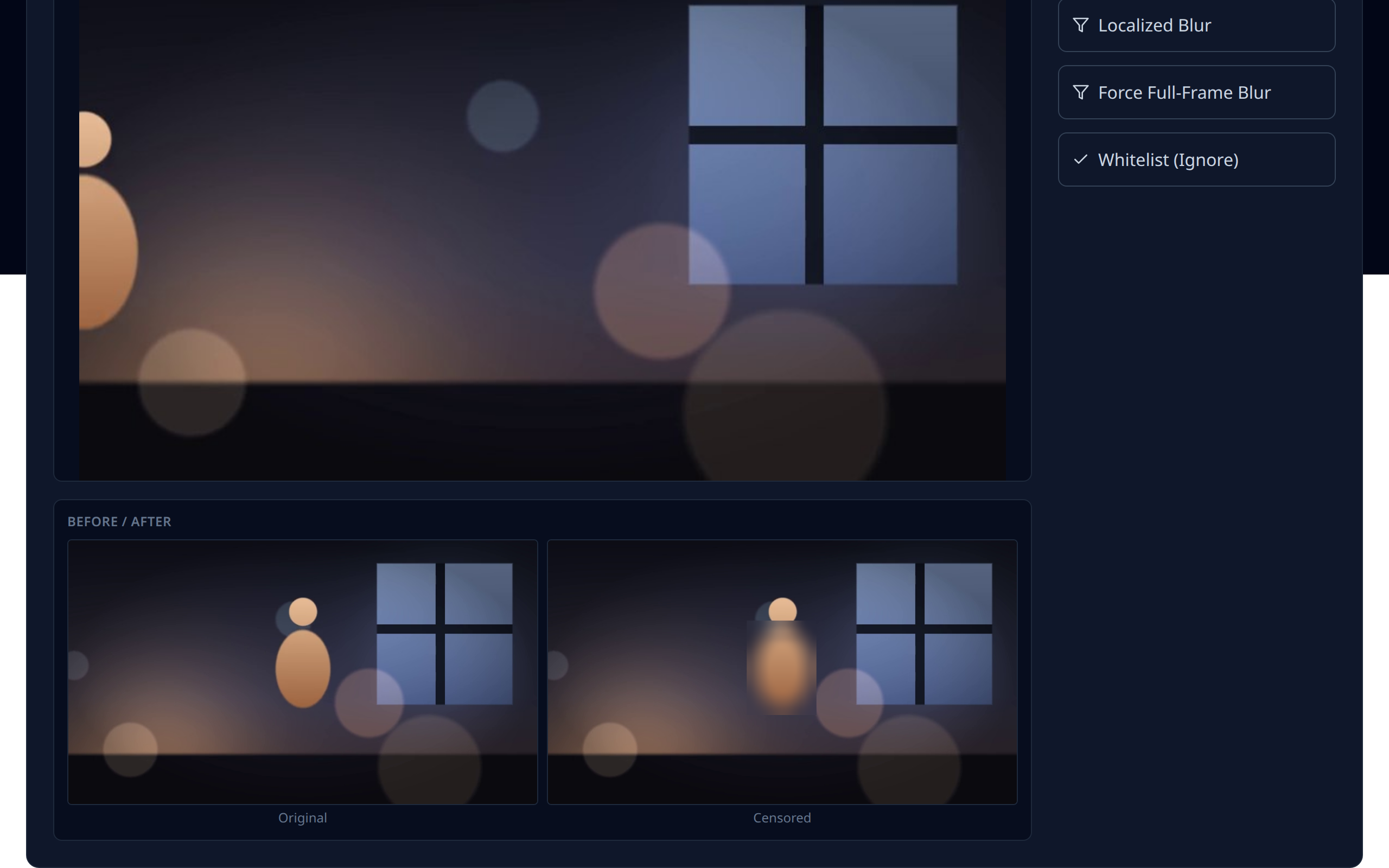Image resolution: width=1389 pixels, height=868 pixels.
Task: Click the figure's head in Original preview
Action: [x=303, y=611]
